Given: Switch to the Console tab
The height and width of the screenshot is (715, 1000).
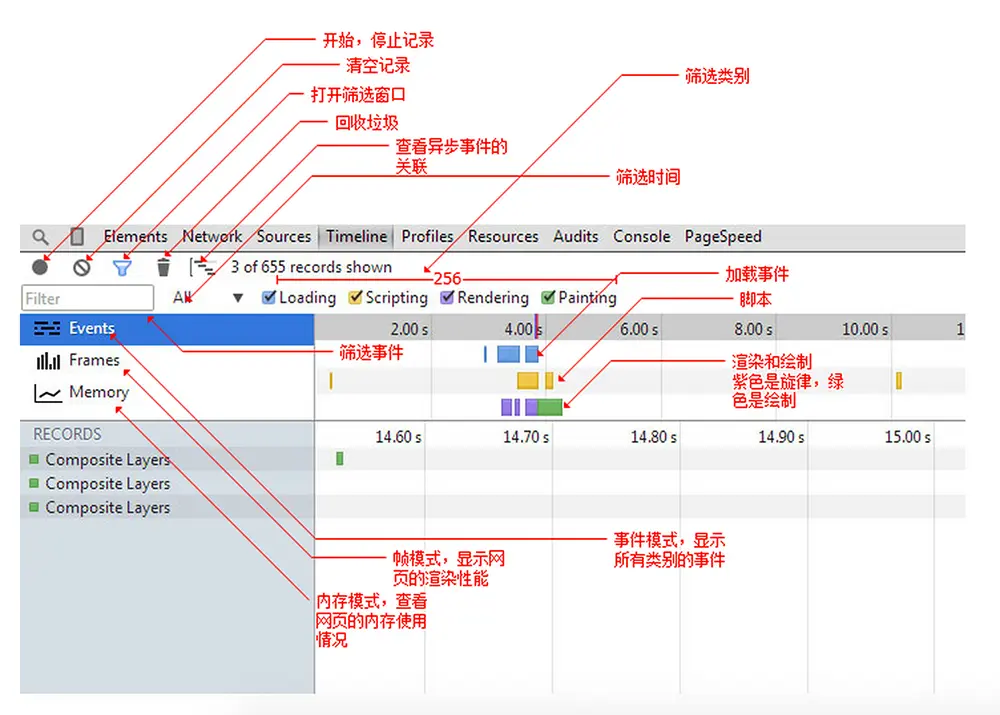Looking at the screenshot, I should (641, 236).
